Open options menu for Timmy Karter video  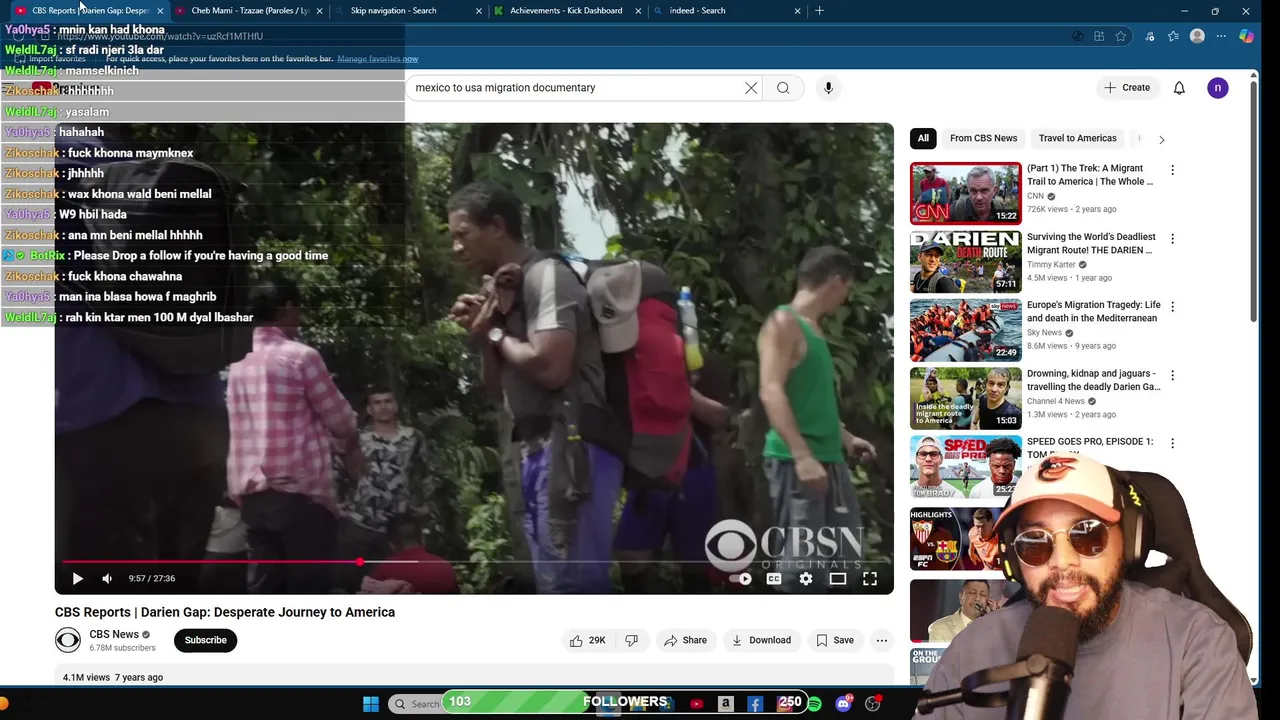[x=1172, y=238]
